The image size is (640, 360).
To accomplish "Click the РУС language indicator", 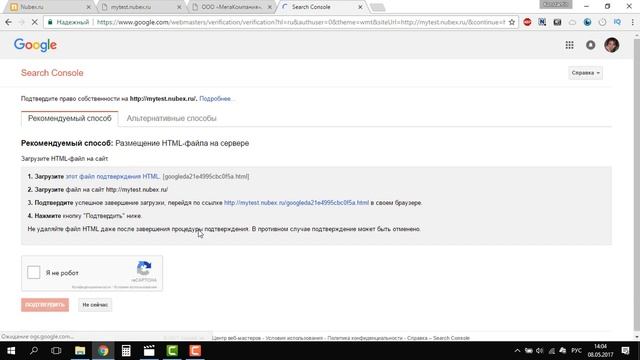I will (576, 351).
